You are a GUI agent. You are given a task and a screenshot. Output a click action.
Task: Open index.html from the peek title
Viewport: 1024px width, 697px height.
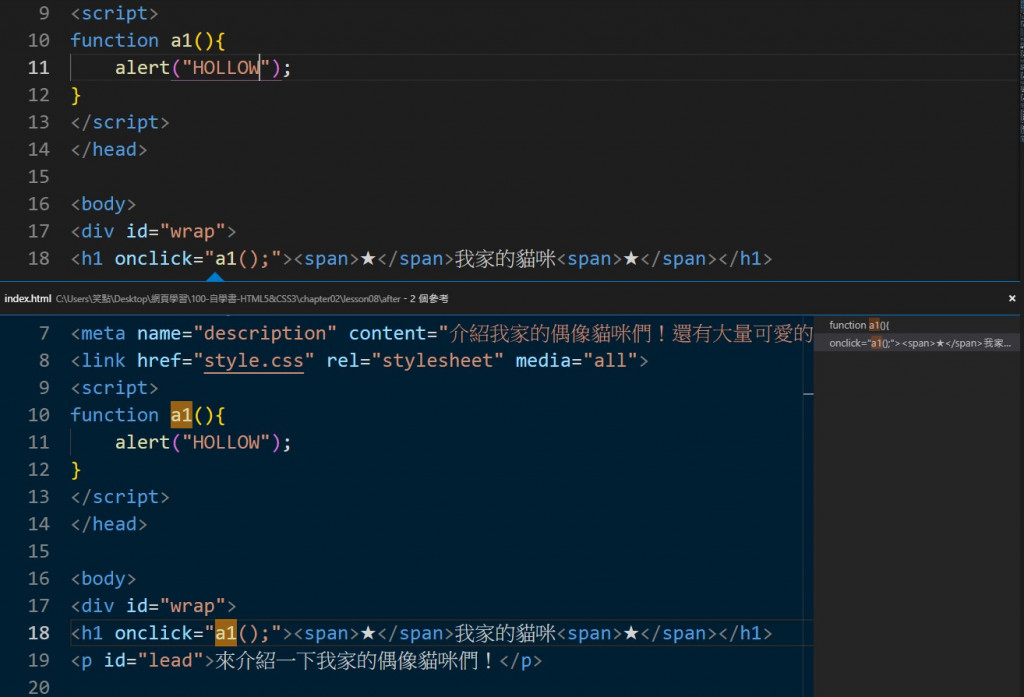(x=27, y=299)
